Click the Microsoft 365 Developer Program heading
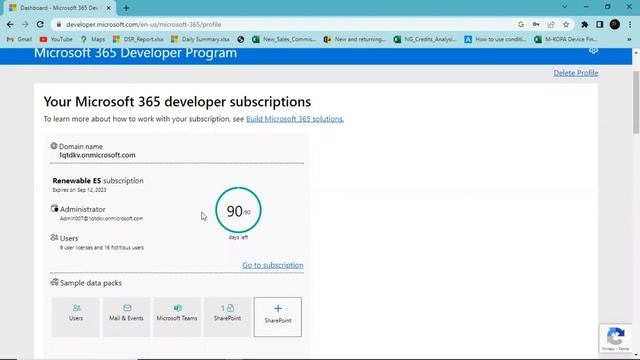 (136, 53)
